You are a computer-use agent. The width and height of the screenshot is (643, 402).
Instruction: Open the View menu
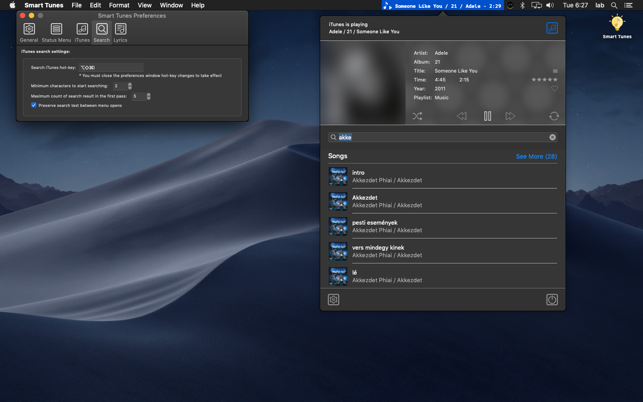[144, 5]
